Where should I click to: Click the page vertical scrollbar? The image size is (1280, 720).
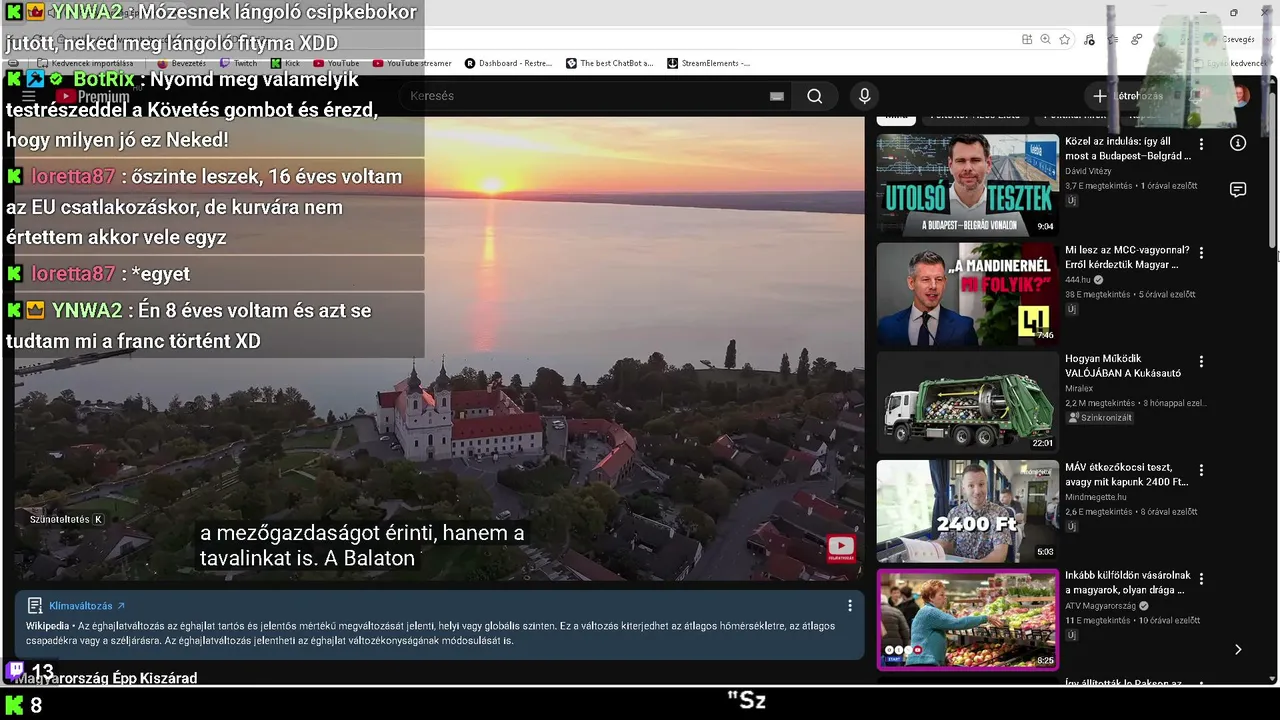(x=1273, y=170)
